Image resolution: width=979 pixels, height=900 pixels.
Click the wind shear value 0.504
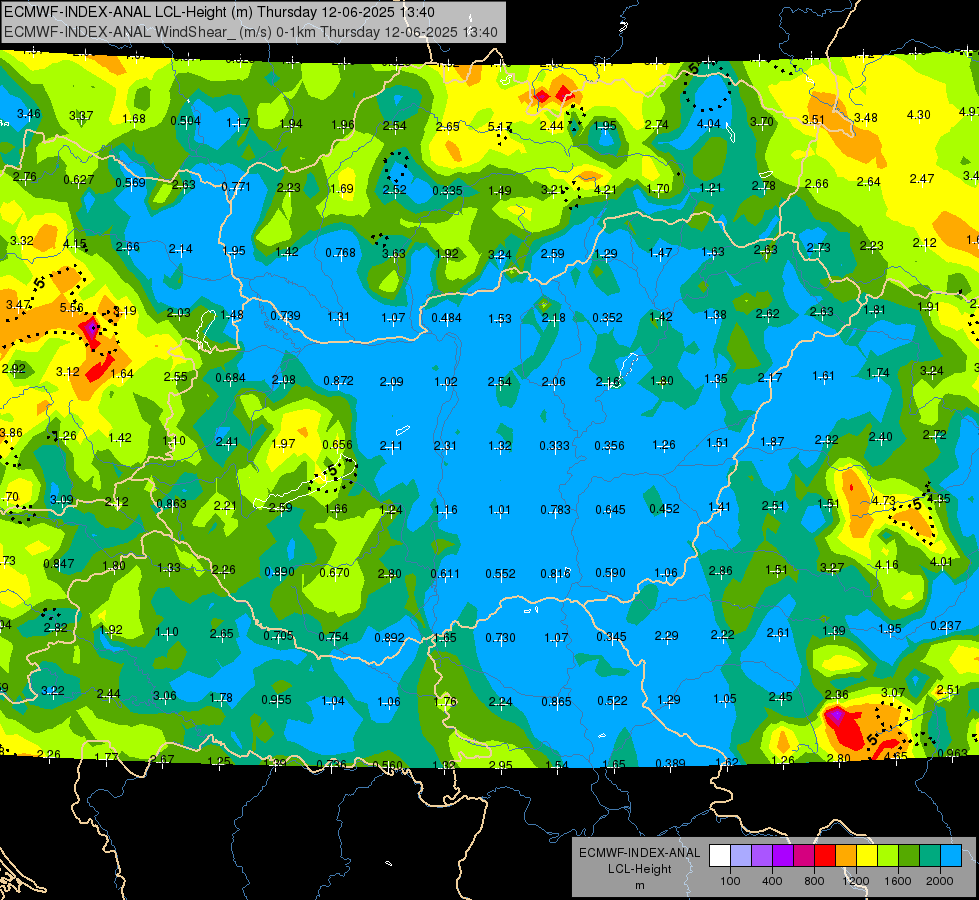(x=185, y=121)
